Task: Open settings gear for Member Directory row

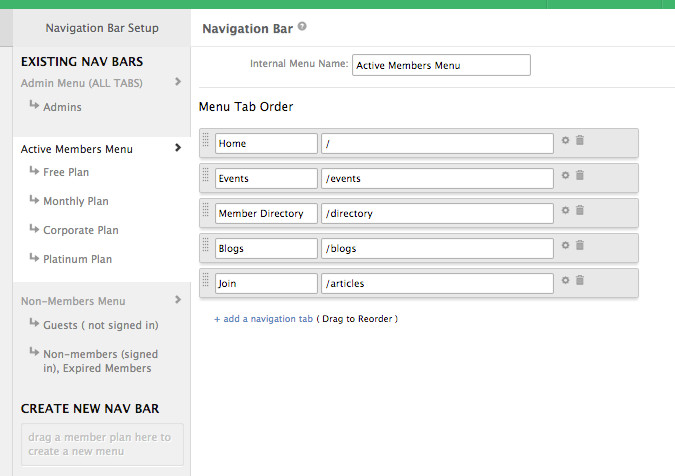Action: point(565,211)
